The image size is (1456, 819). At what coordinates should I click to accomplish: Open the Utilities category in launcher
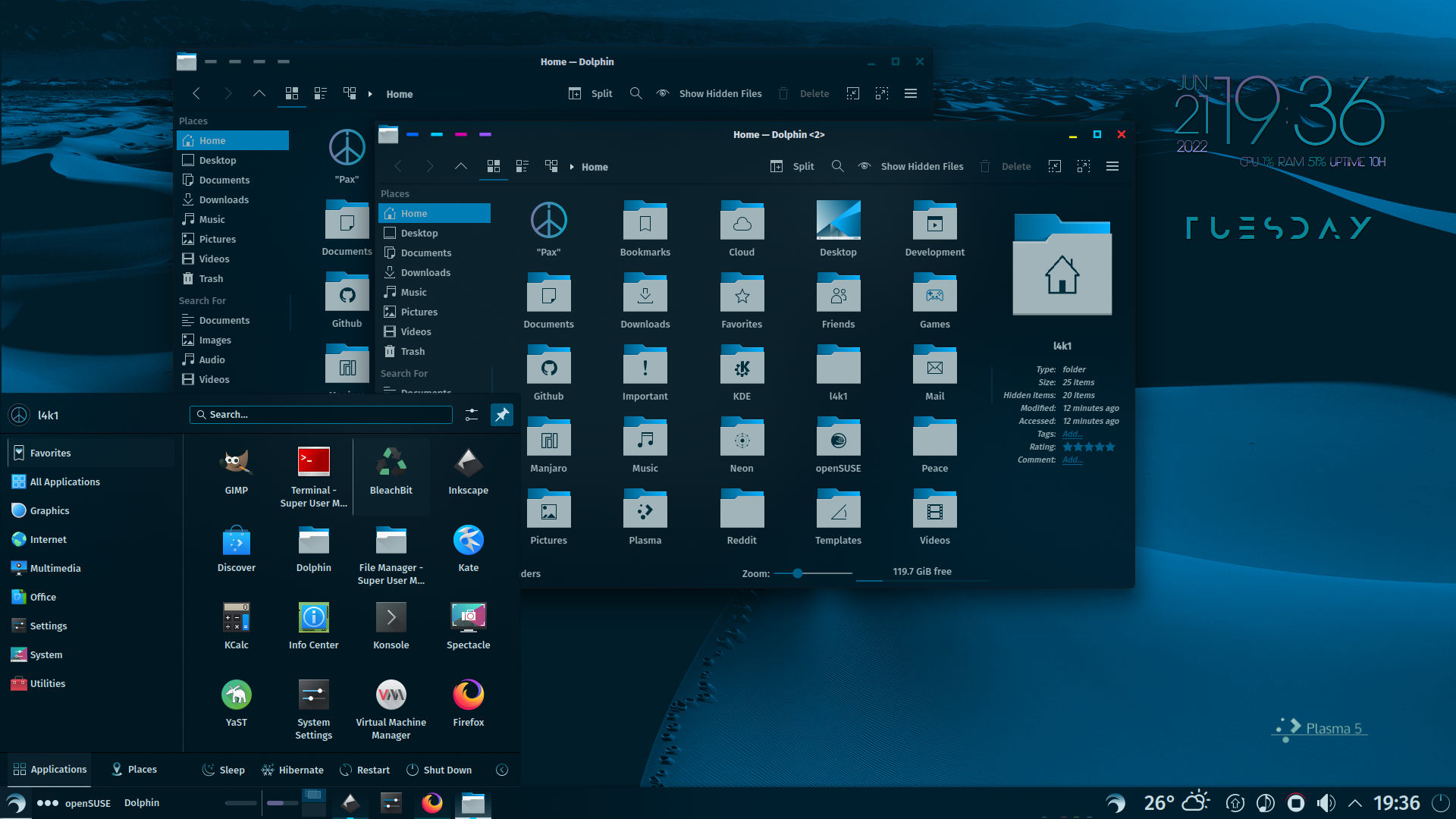point(91,683)
